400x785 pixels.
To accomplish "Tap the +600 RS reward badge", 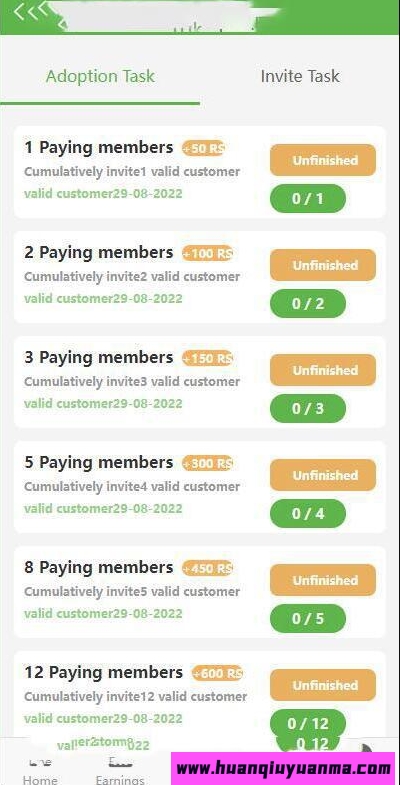I will 217,673.
